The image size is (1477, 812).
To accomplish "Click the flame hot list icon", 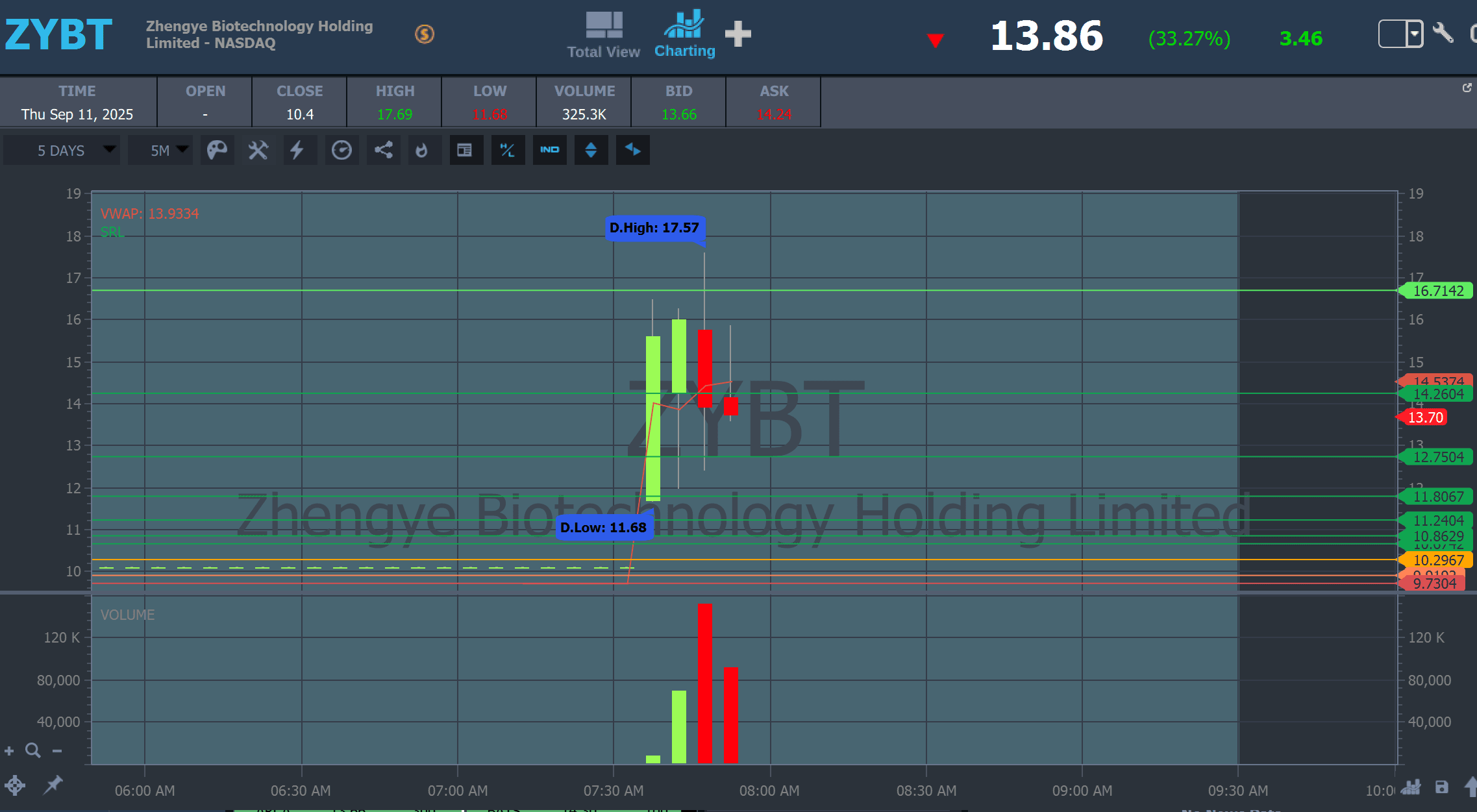I will (x=422, y=151).
